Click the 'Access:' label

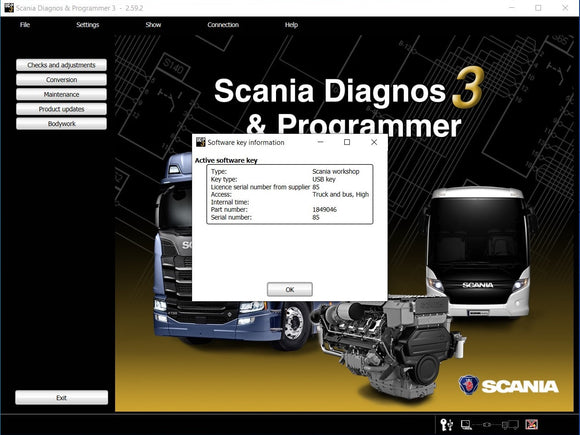[x=221, y=194]
